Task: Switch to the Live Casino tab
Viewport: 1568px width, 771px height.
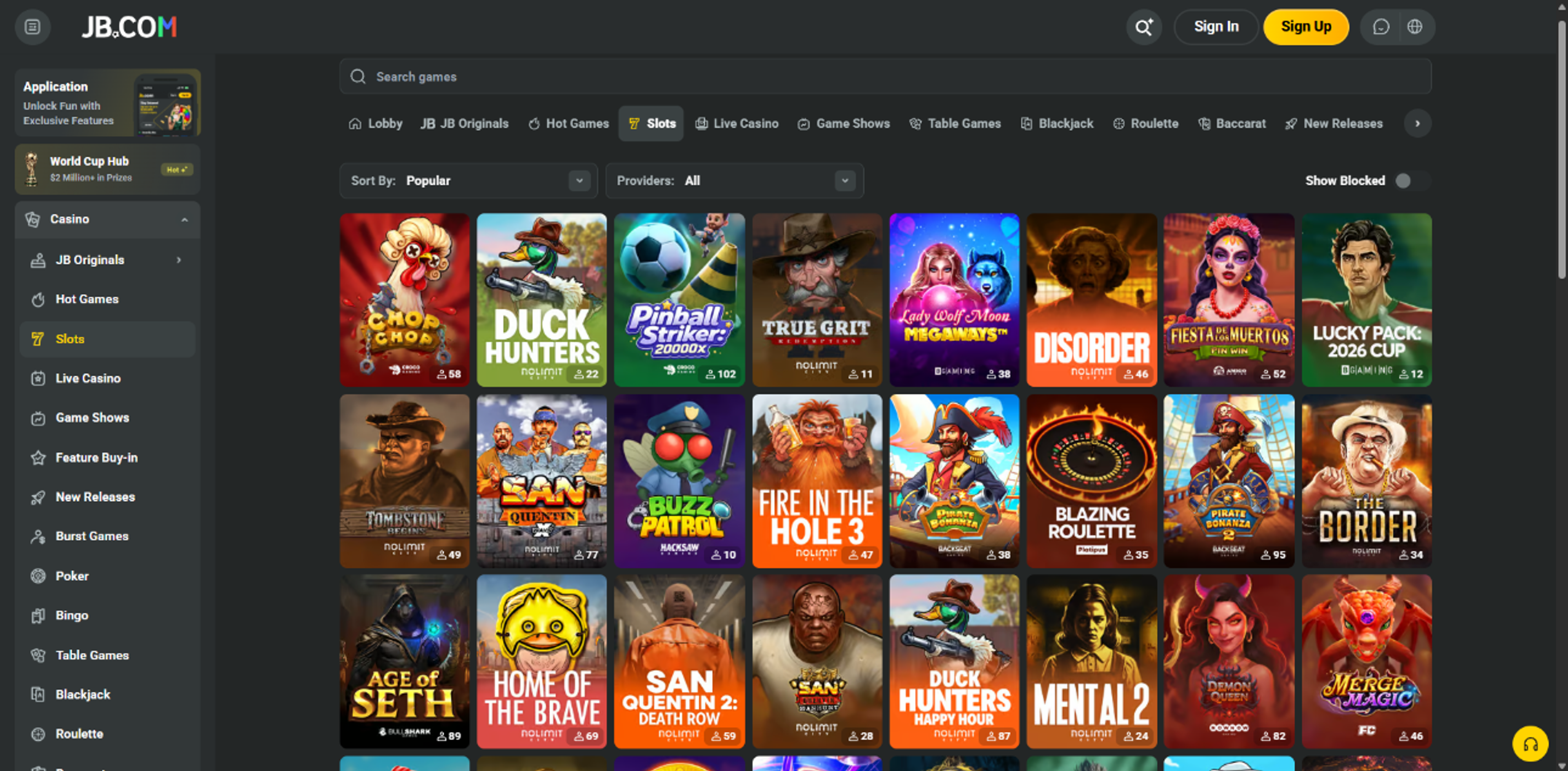Action: click(x=737, y=124)
